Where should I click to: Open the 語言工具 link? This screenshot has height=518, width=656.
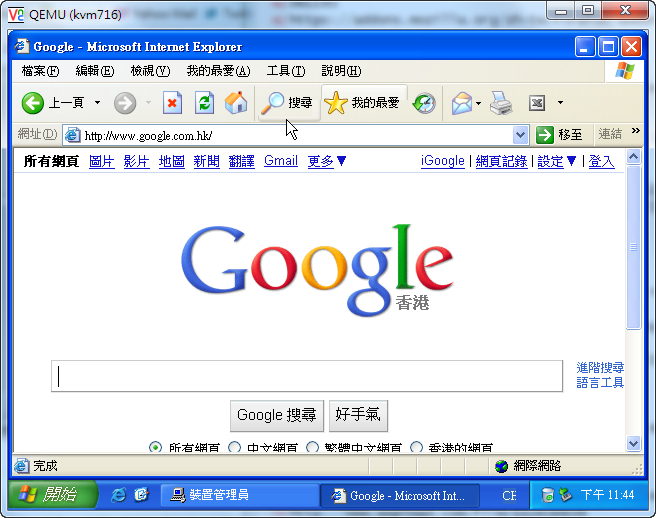tap(600, 382)
